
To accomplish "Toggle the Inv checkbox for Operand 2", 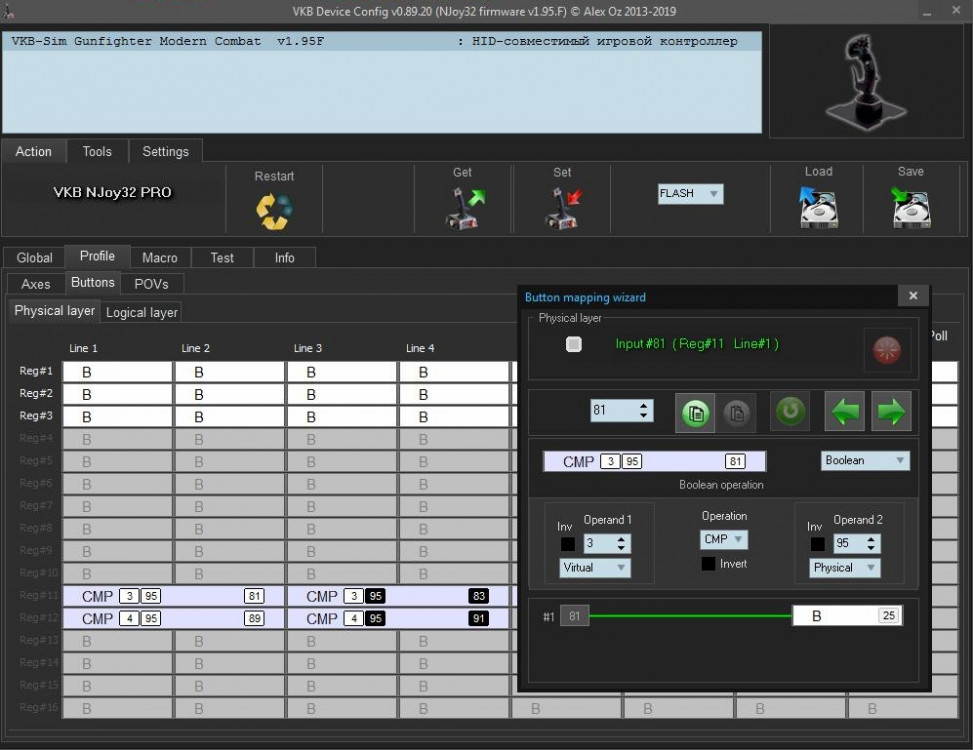I will [x=817, y=544].
